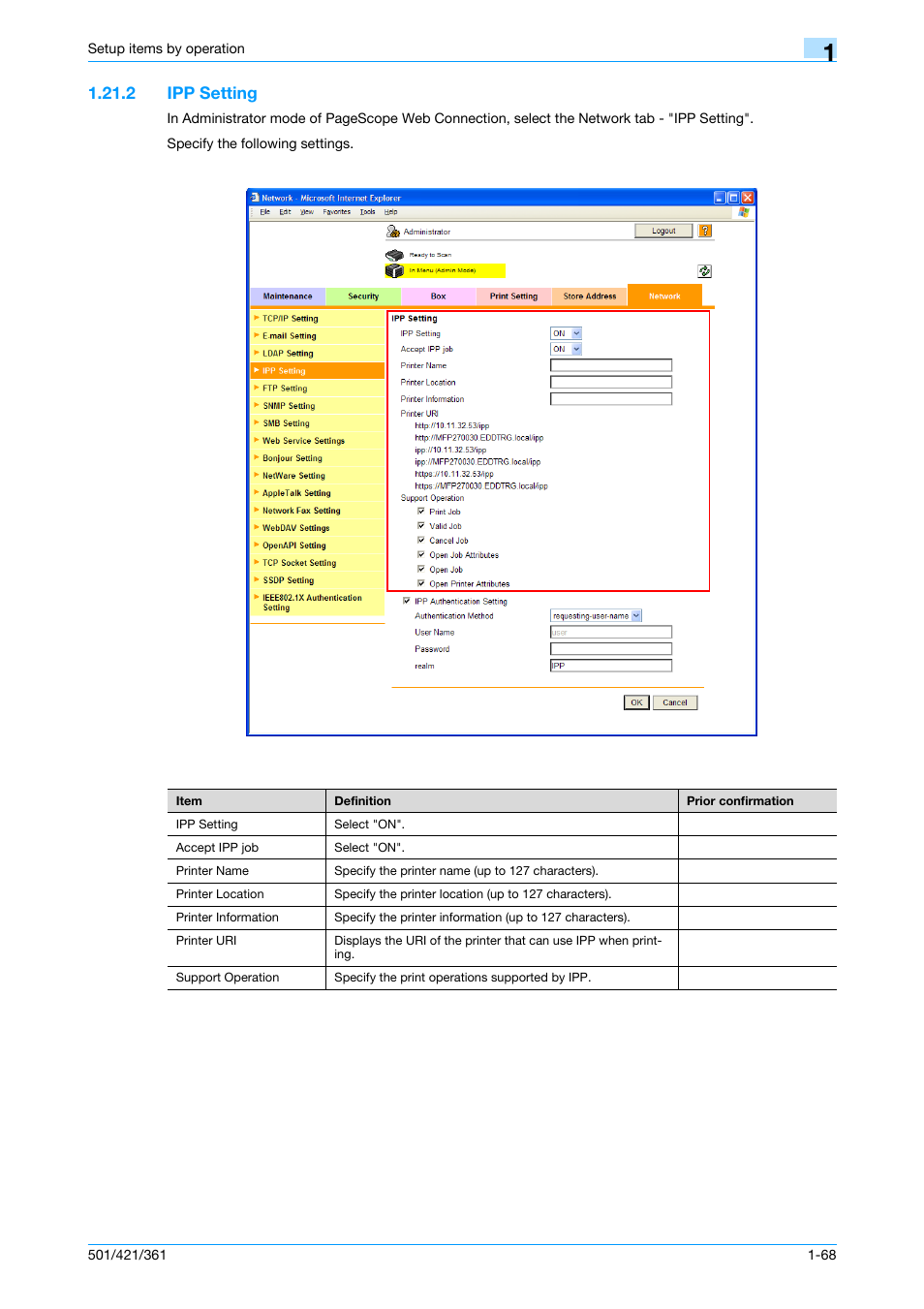Uncheck the Cancel Job checkbox
Image resolution: width=924 pixels, height=1309 pixels.
tap(421, 541)
